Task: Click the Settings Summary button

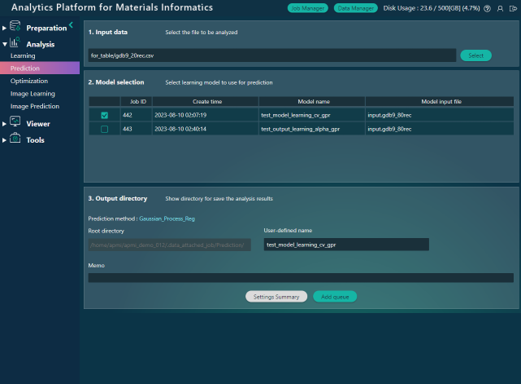Action: [276, 297]
